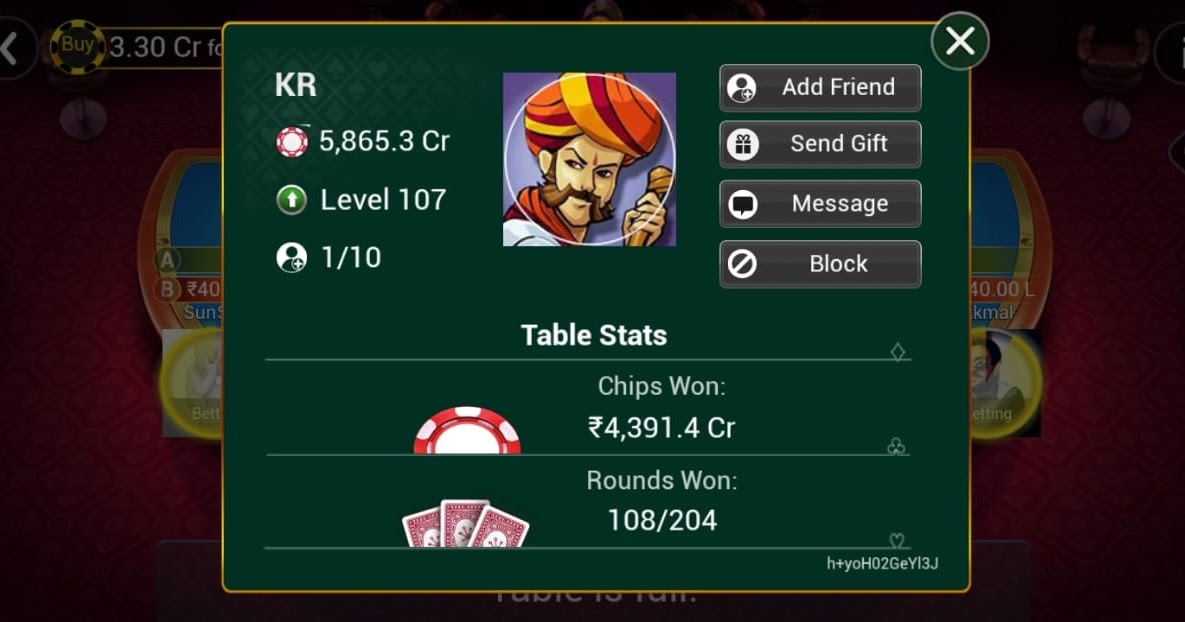The width and height of the screenshot is (1185, 622).
Task: Tap the Rounds Won playing cards graphic
Action: [x=466, y=524]
